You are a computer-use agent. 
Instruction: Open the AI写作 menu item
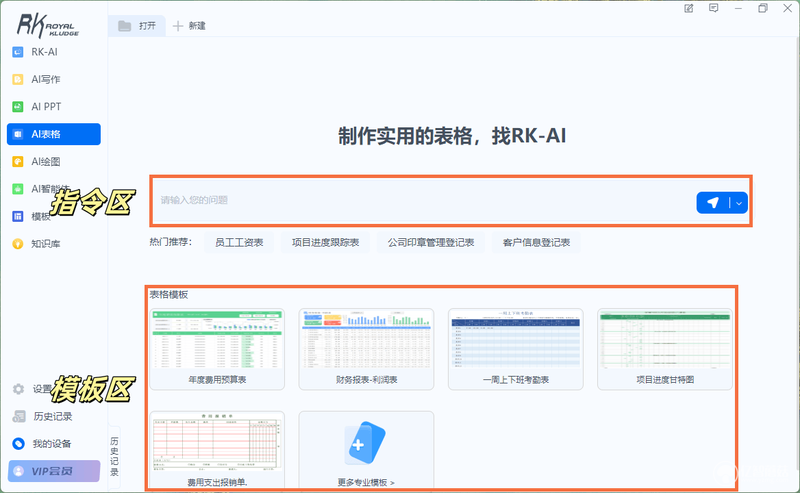[54, 79]
